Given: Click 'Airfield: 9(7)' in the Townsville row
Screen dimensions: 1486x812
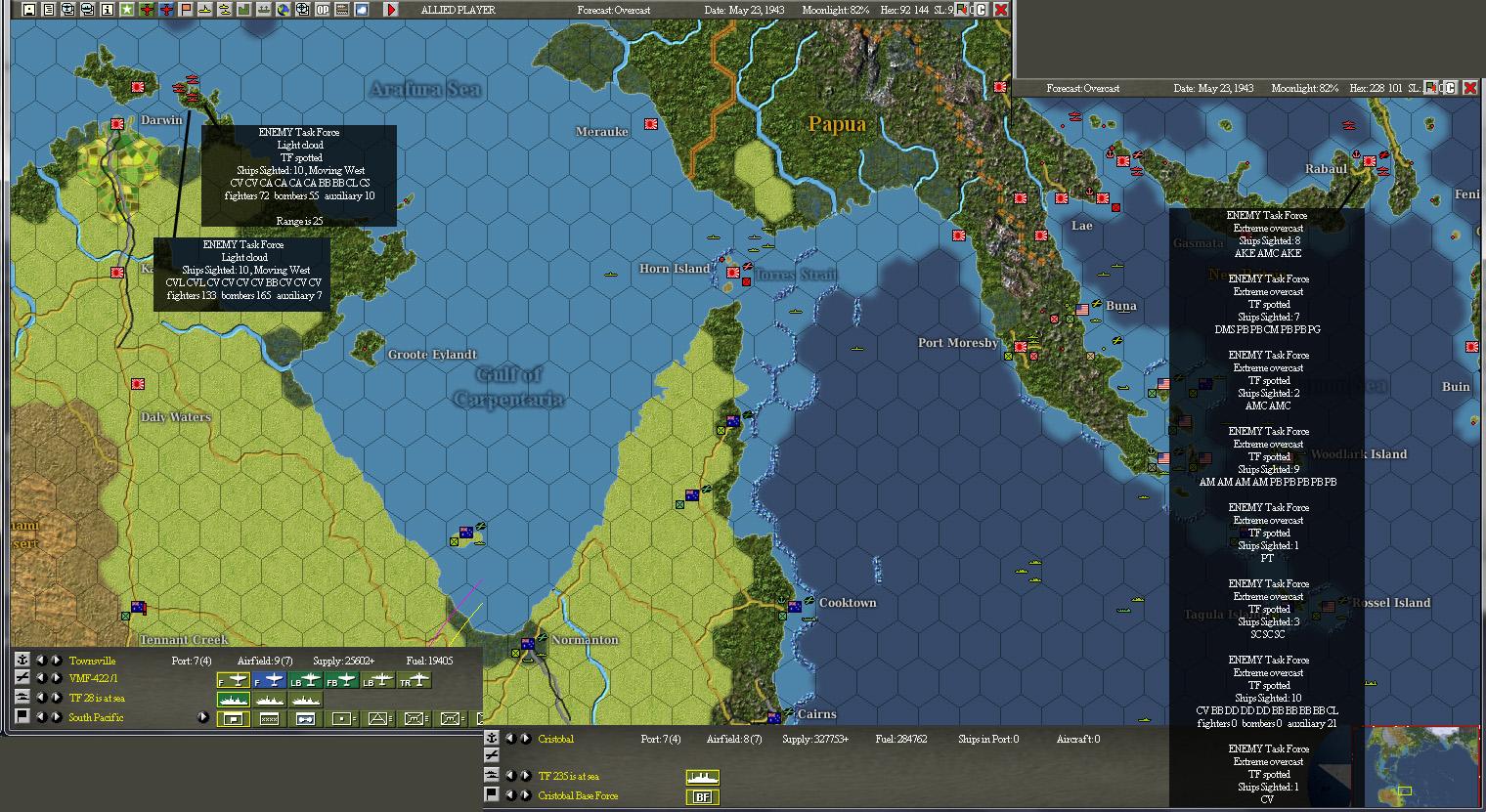Looking at the screenshot, I should (265, 661).
